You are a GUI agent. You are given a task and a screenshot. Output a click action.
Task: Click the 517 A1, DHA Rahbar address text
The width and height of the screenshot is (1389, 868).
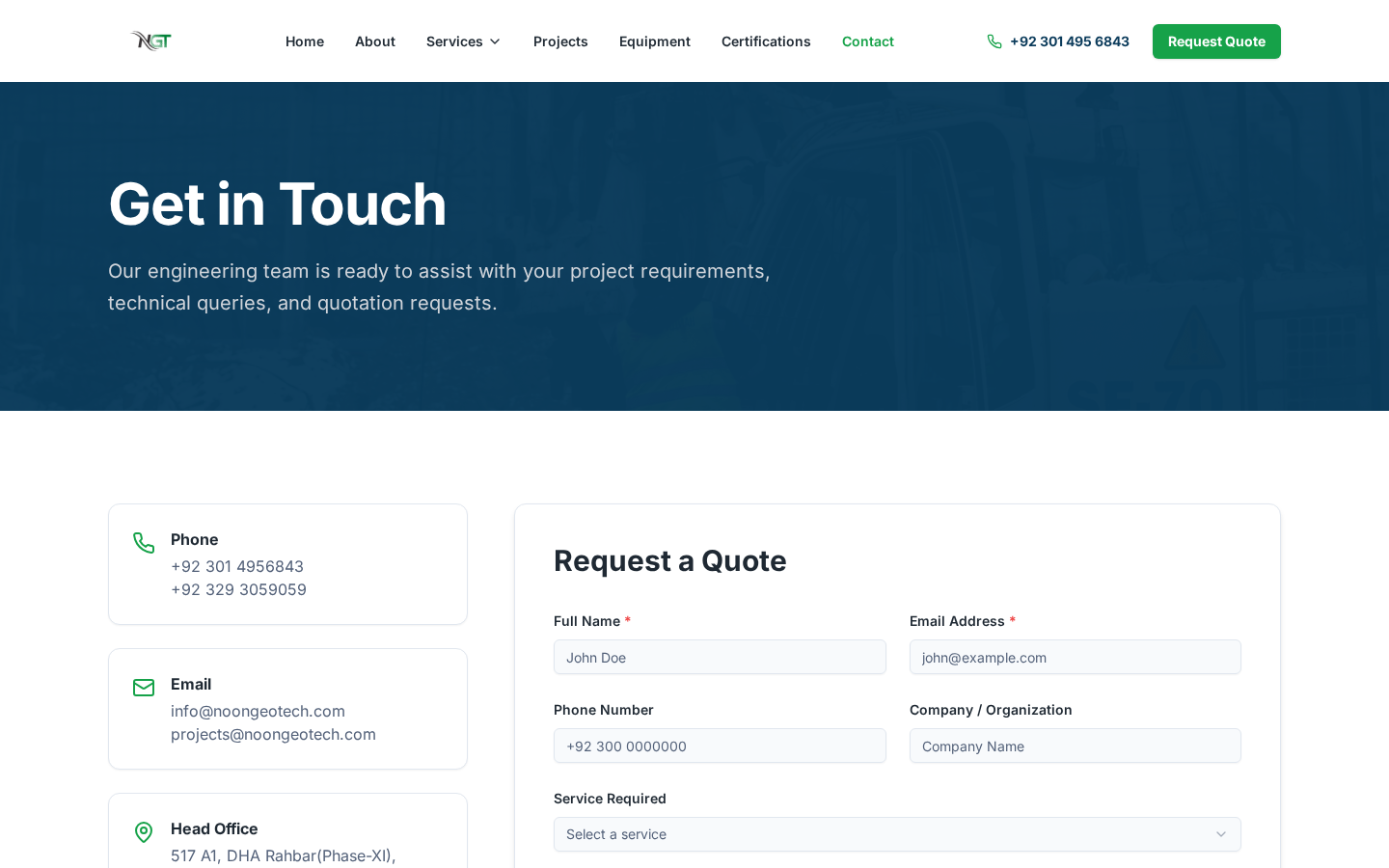[284, 855]
